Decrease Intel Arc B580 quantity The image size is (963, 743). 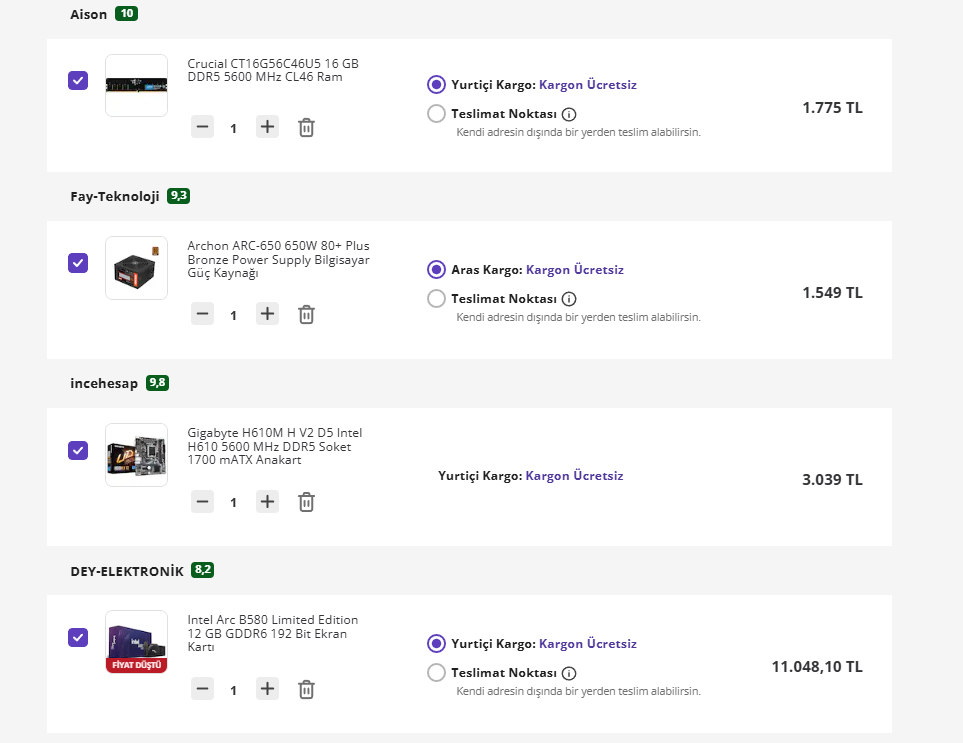tap(203, 689)
